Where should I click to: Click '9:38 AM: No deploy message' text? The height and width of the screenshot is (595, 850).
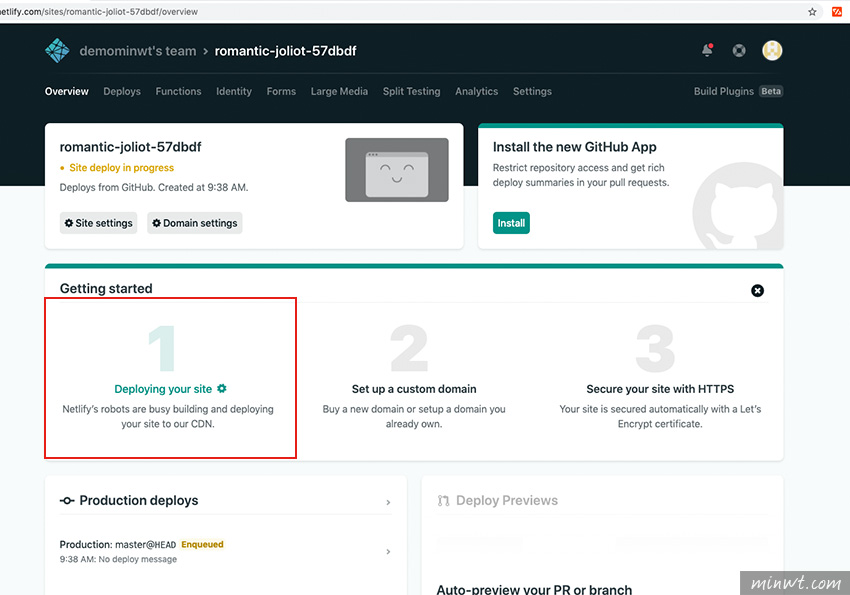point(118,559)
